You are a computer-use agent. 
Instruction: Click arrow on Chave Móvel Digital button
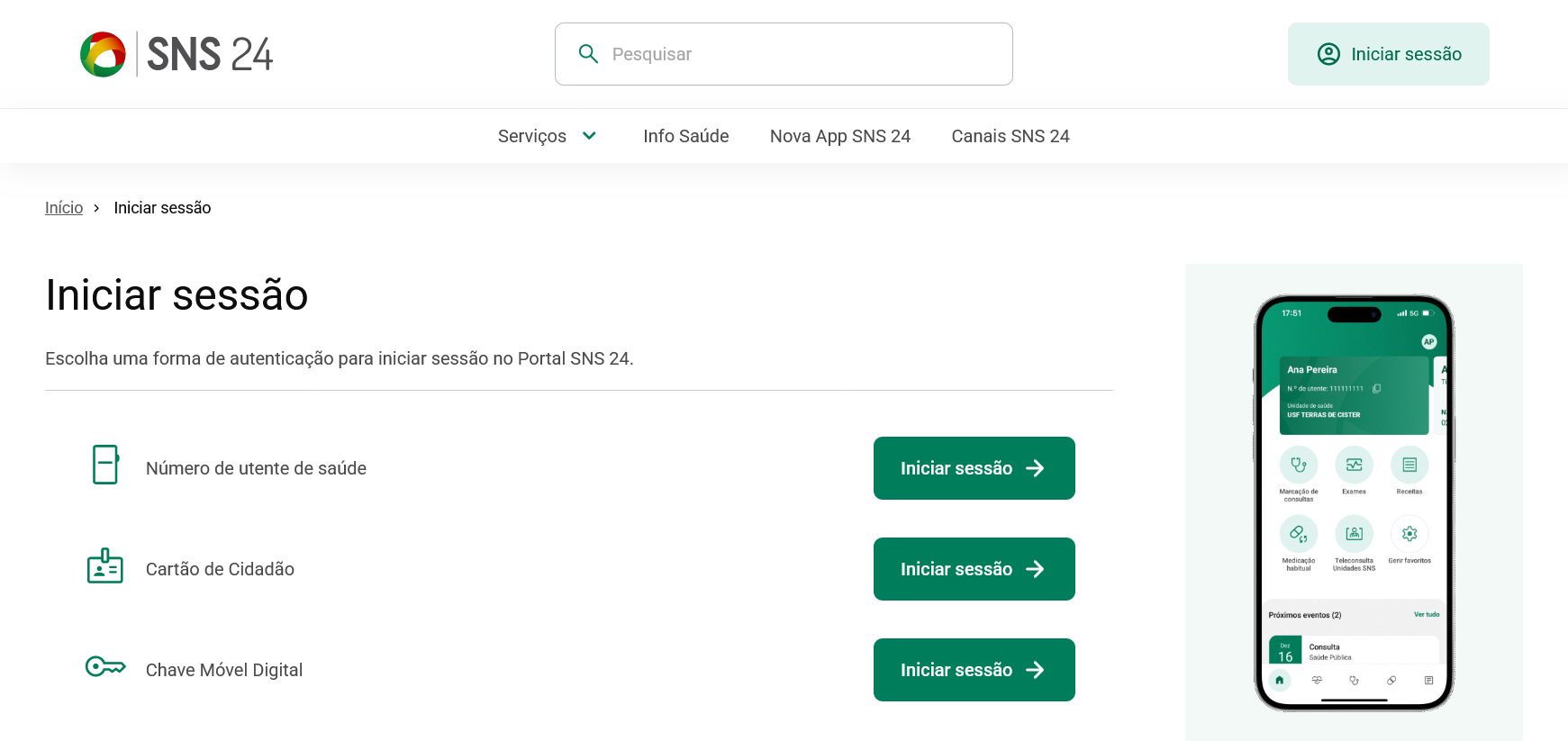pyautogui.click(x=1035, y=670)
